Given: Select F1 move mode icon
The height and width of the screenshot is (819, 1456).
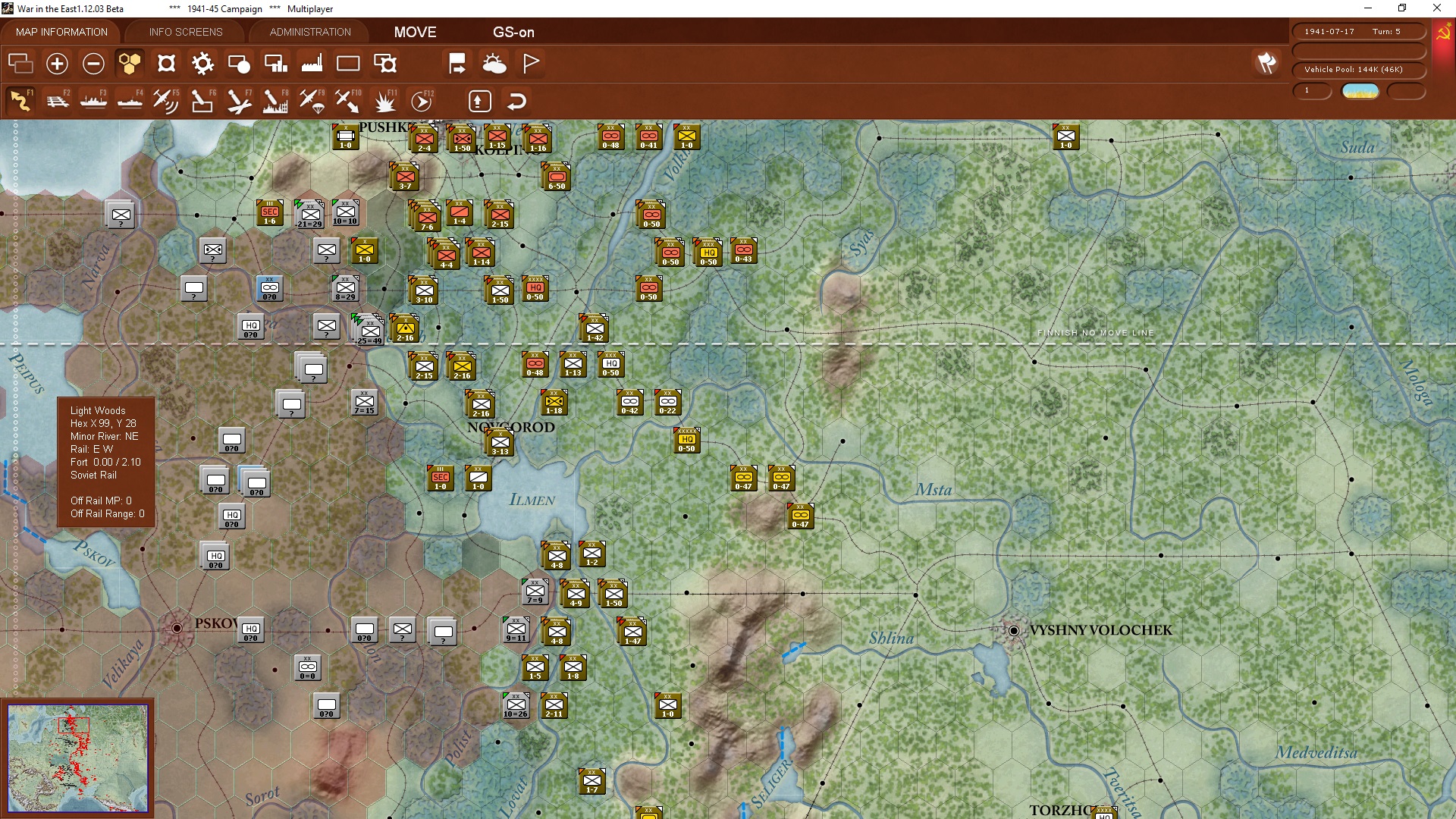Looking at the screenshot, I should click(x=20, y=101).
